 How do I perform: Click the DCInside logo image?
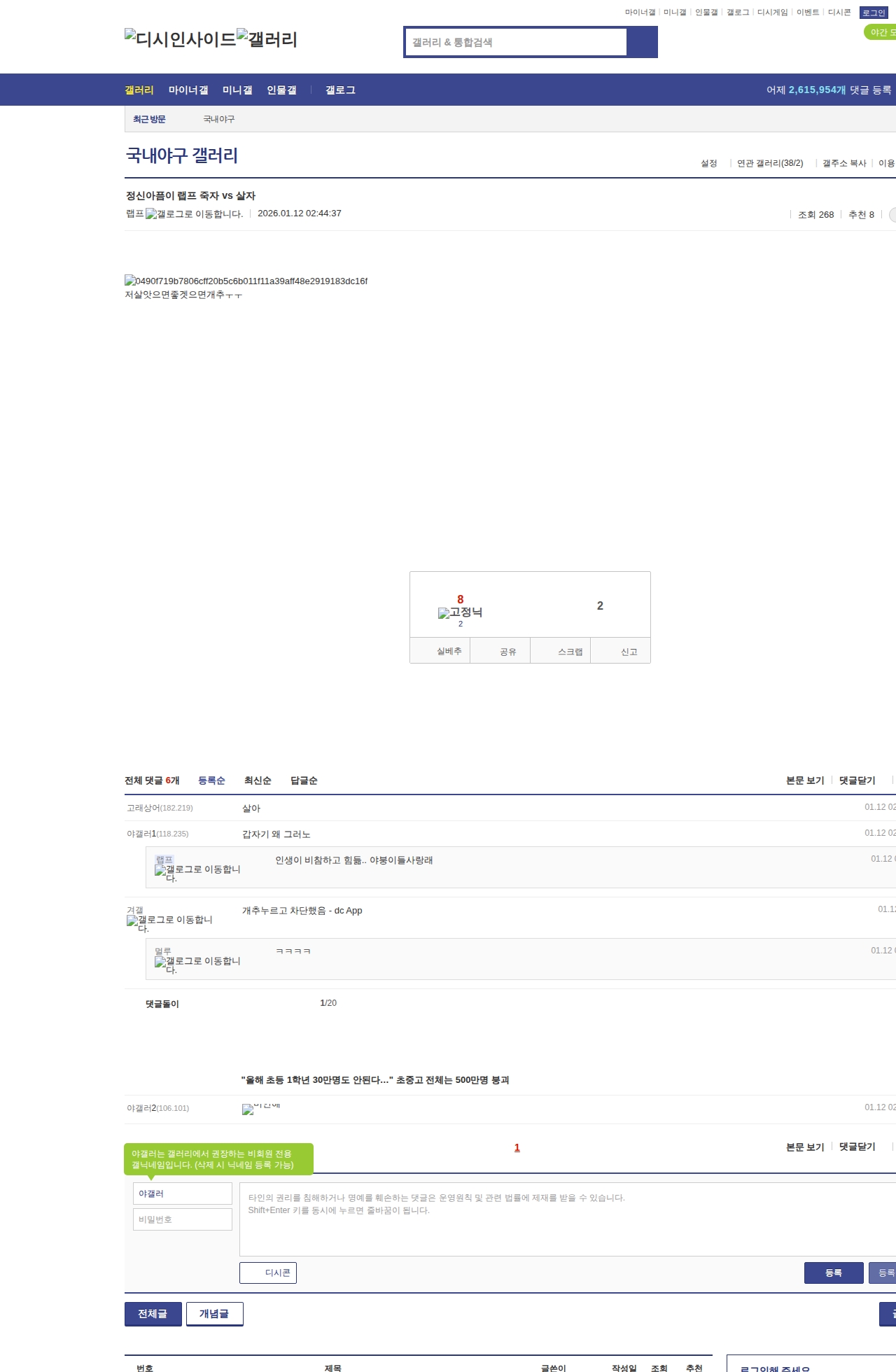pos(181,39)
